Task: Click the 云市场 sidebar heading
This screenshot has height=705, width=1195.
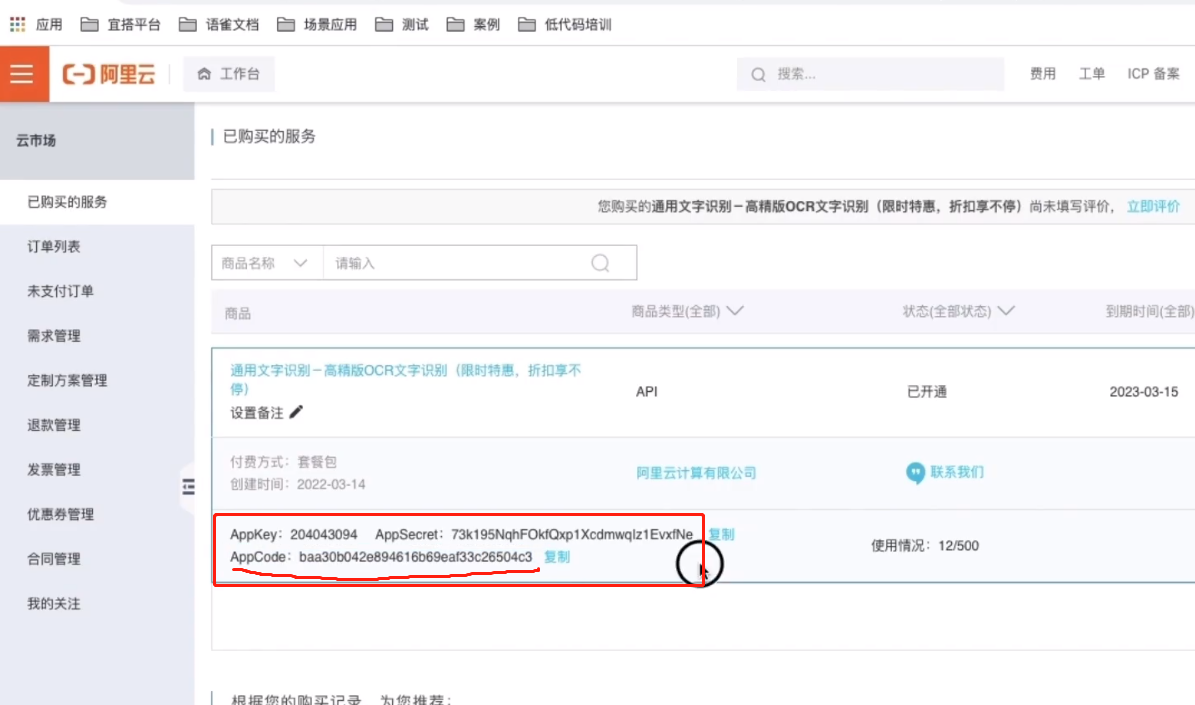Action: point(36,140)
